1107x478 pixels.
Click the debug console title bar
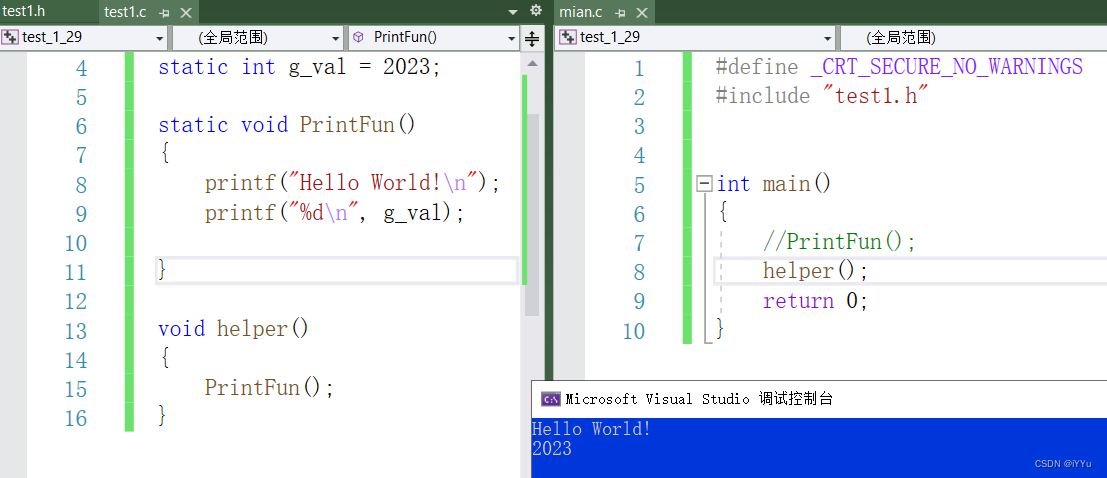(x=819, y=399)
